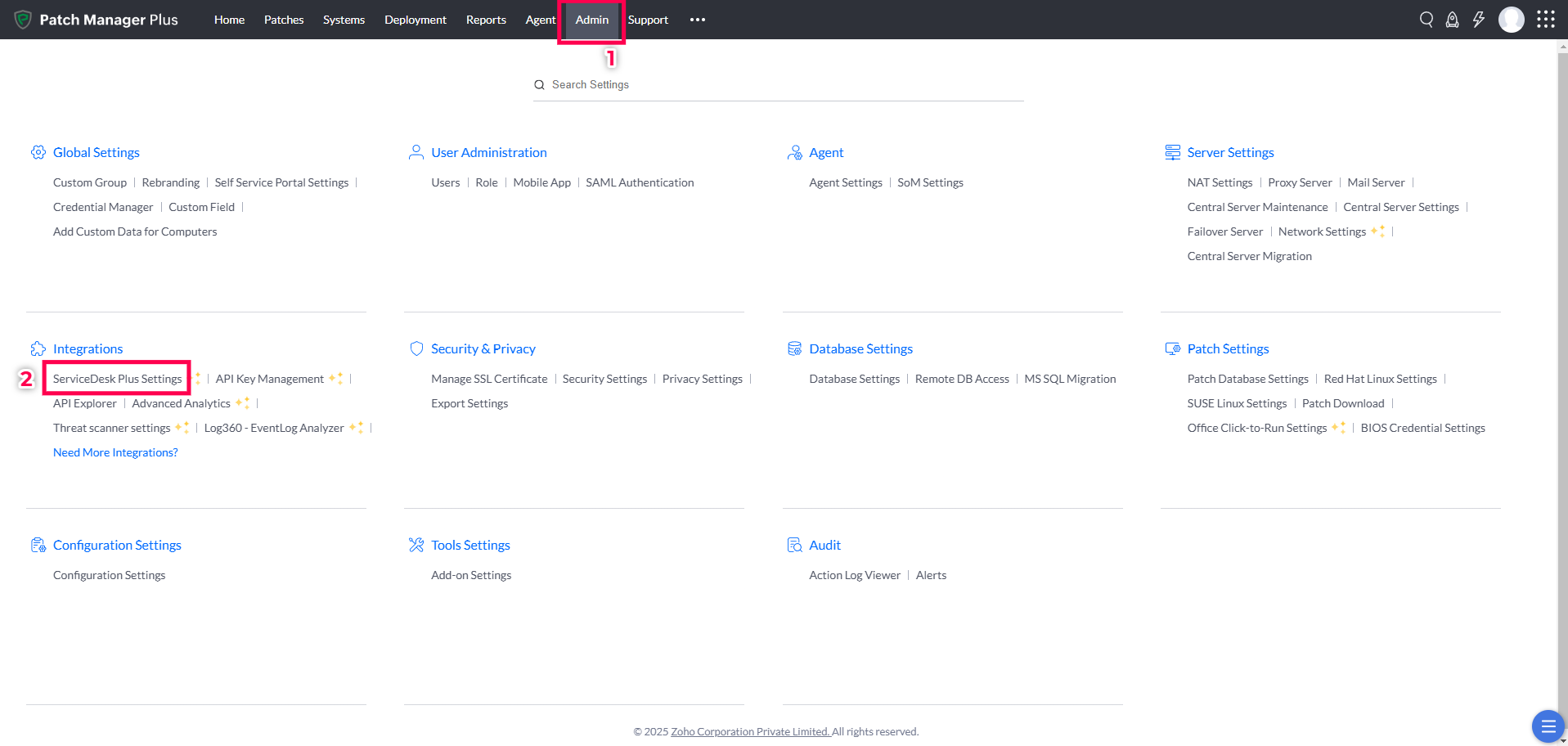Click the Patch Manager Plus shield logo
This screenshot has height=746, width=1568.
click(23, 20)
